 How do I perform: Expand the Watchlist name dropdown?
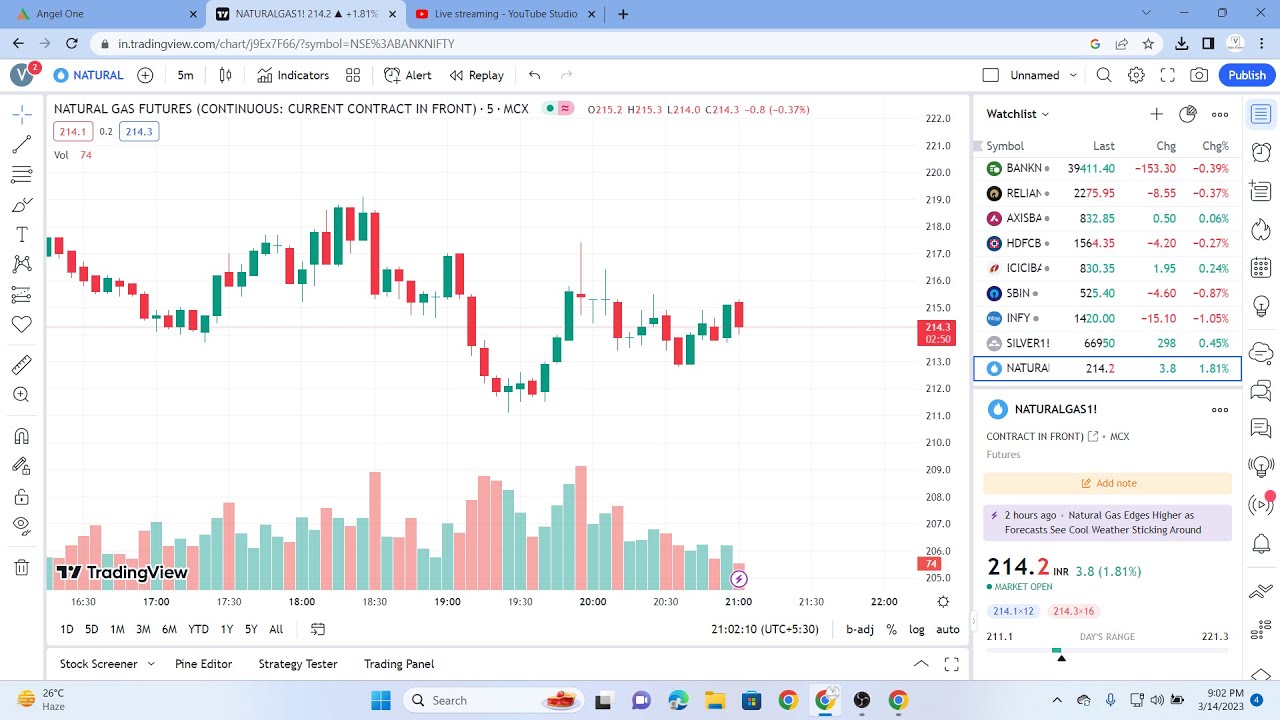click(1018, 114)
